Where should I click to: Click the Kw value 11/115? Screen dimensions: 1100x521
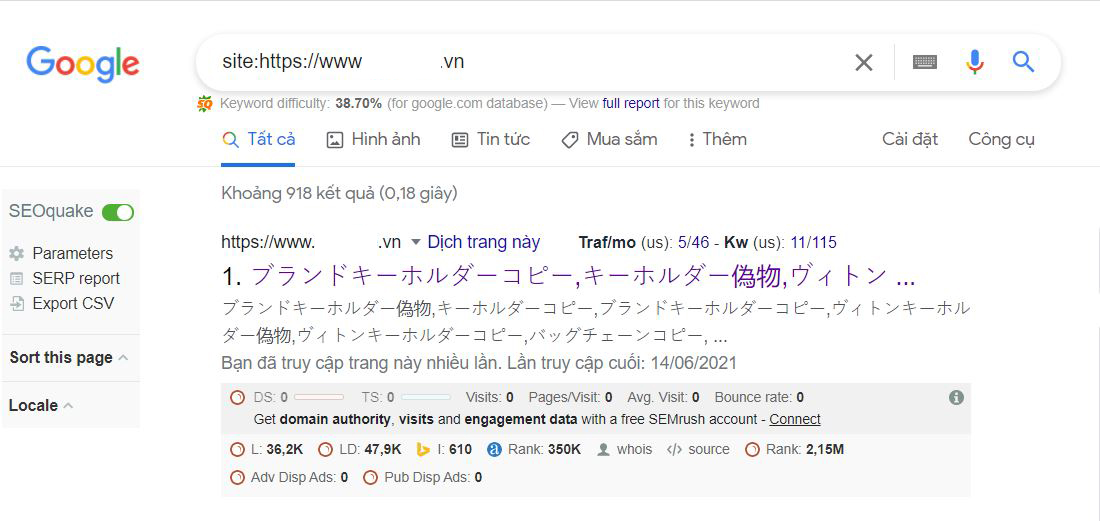[813, 243]
